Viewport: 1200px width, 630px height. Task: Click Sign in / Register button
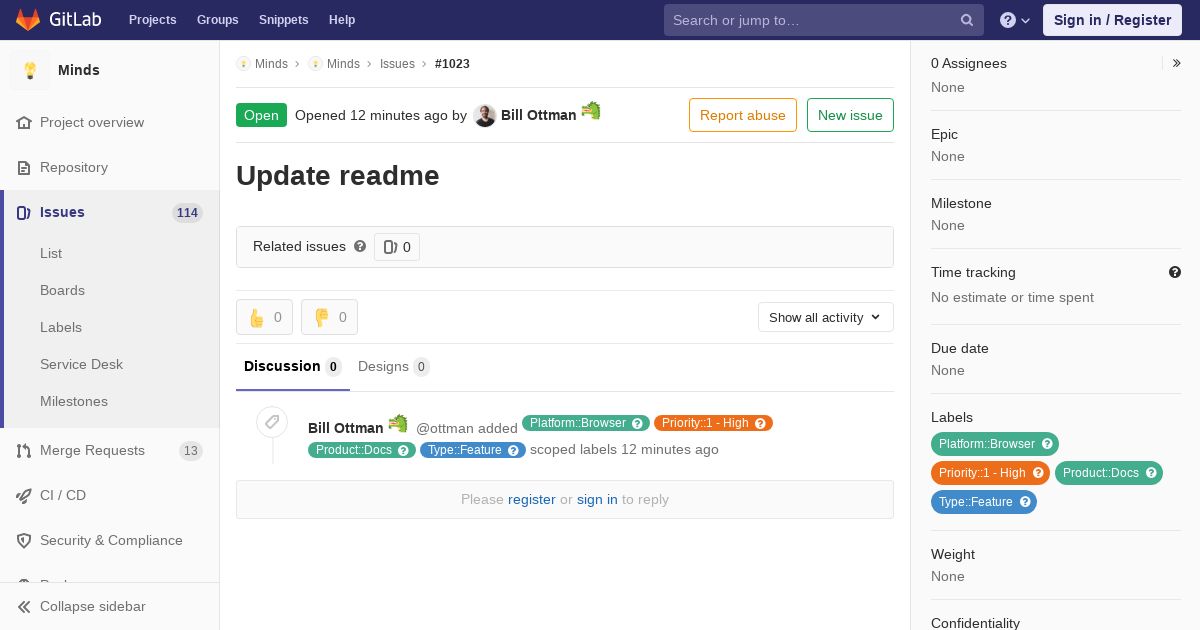pos(1112,20)
